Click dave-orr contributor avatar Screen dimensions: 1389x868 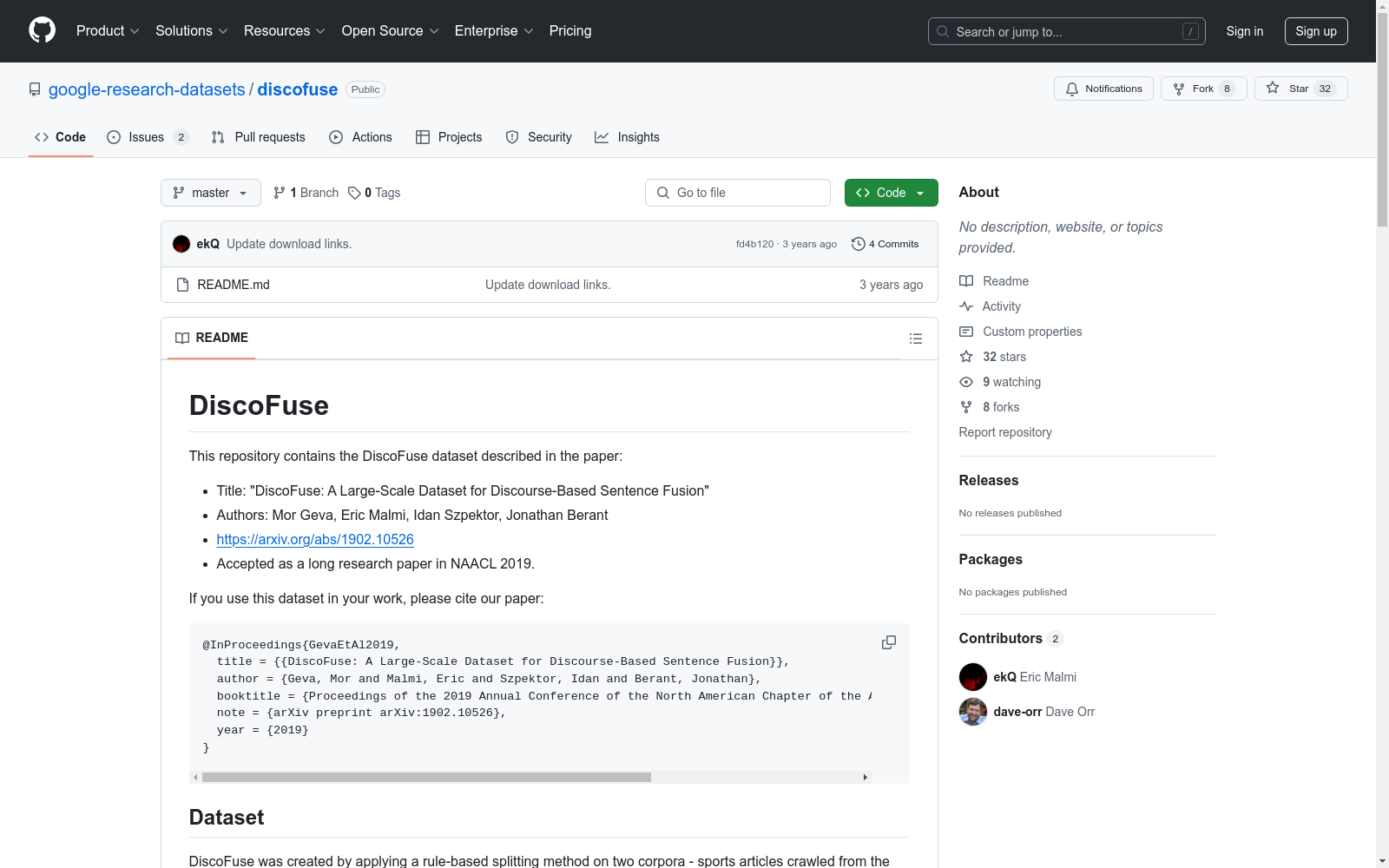pyautogui.click(x=973, y=712)
